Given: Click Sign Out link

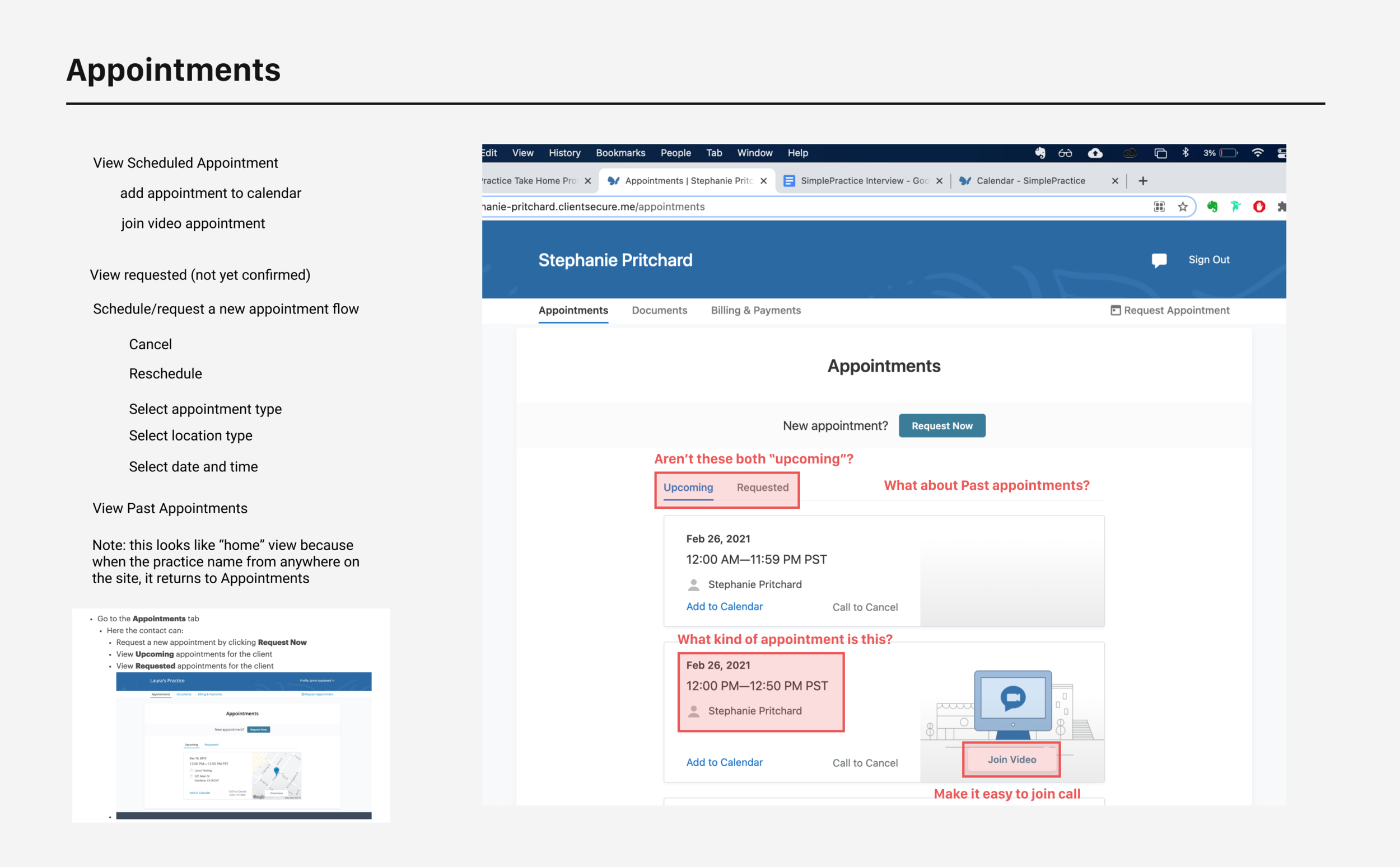Looking at the screenshot, I should [x=1208, y=260].
